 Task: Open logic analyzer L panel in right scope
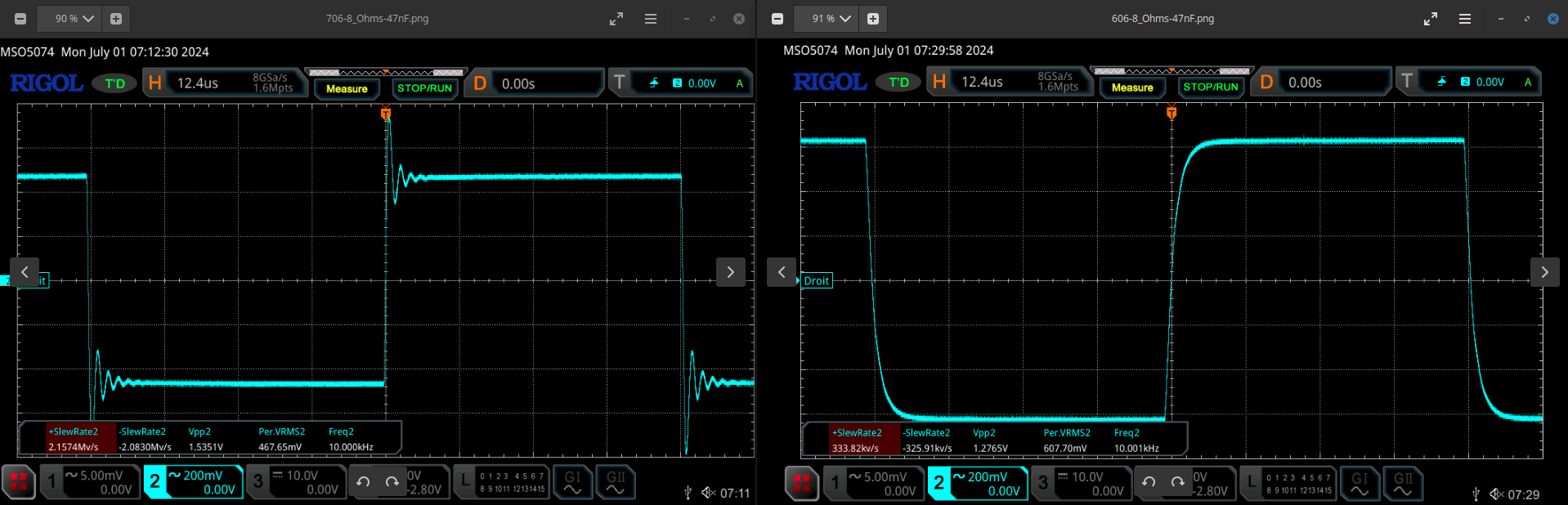(x=1287, y=483)
